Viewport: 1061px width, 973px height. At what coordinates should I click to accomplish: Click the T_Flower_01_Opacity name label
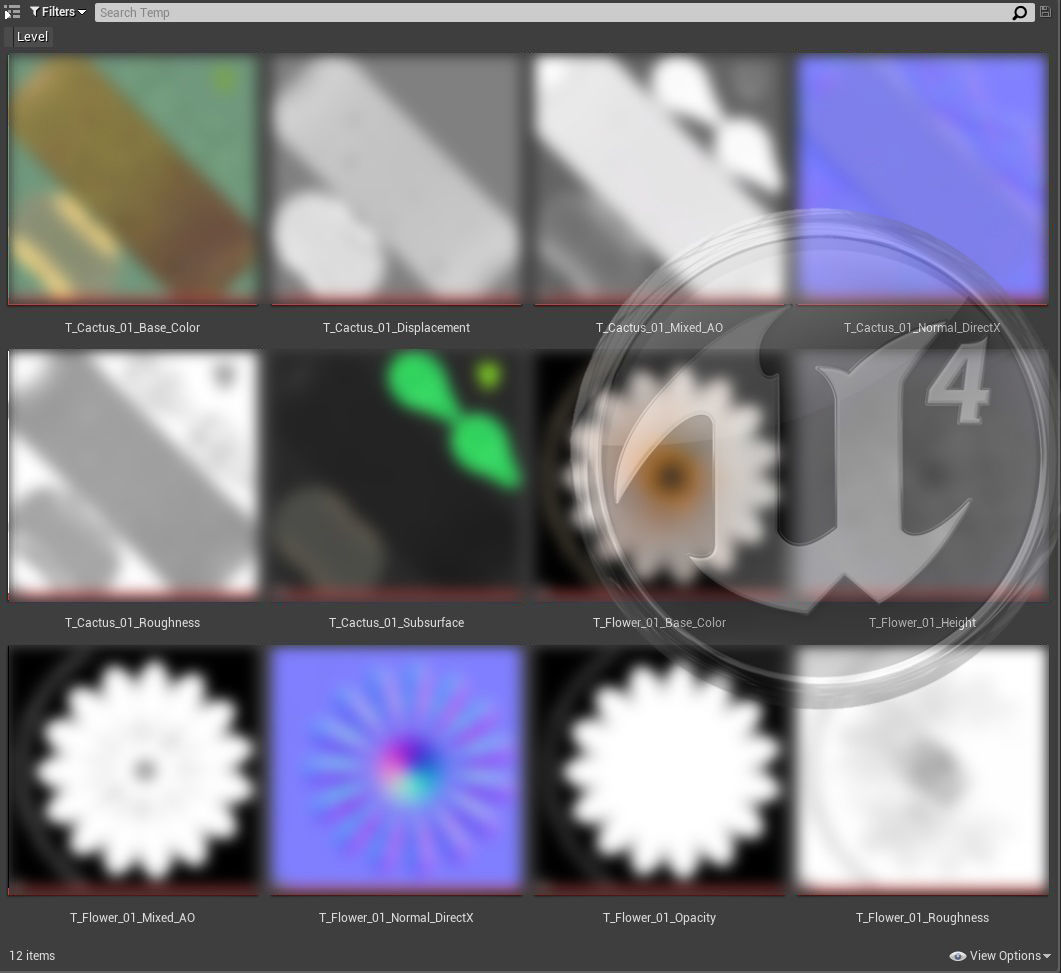click(x=660, y=918)
